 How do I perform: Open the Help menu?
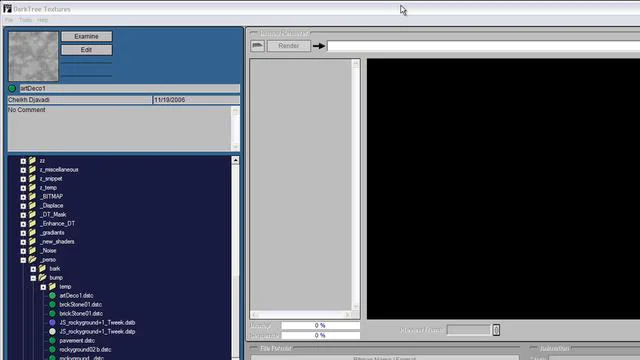(x=42, y=20)
